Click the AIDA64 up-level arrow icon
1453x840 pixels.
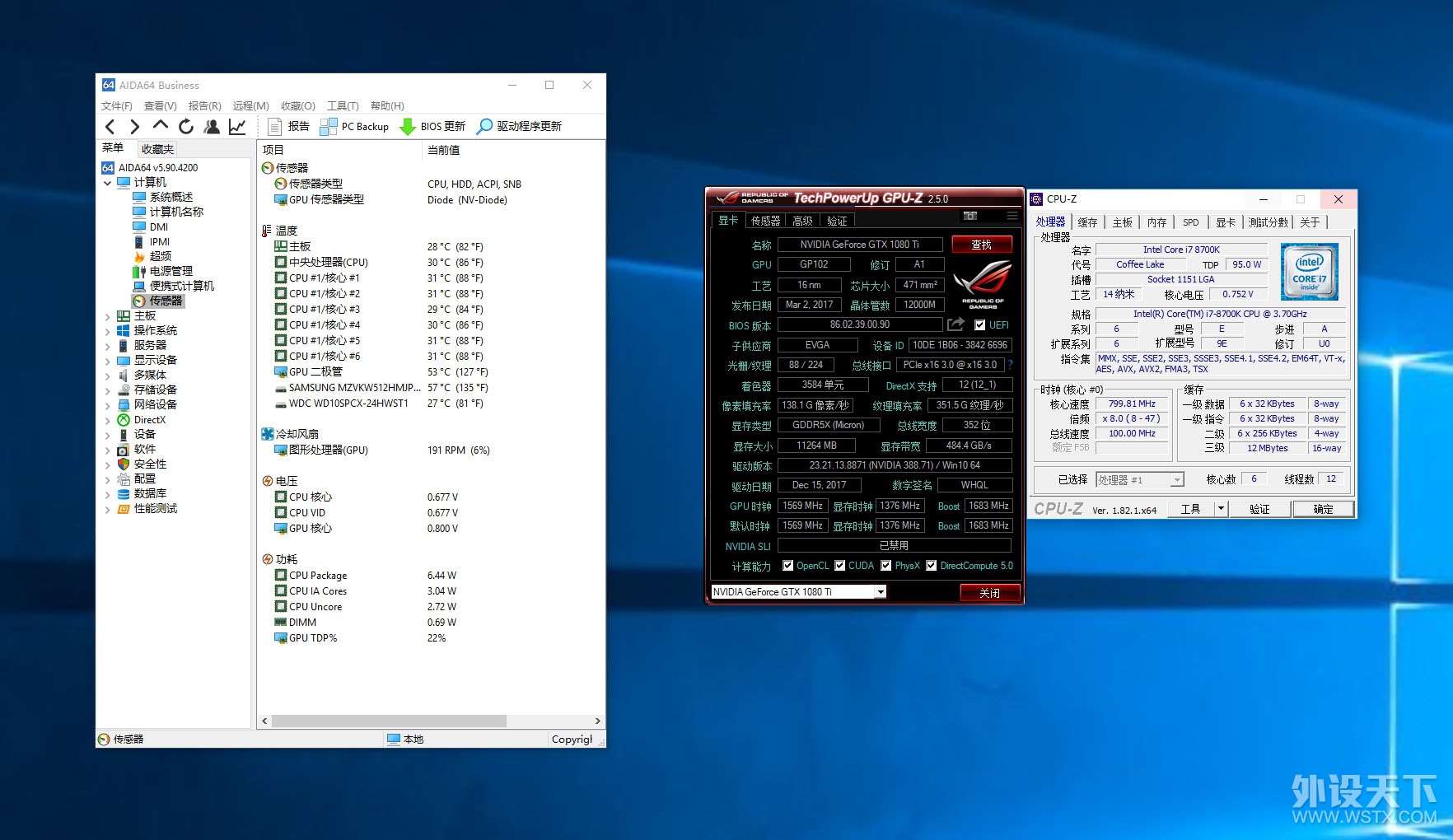click(161, 125)
